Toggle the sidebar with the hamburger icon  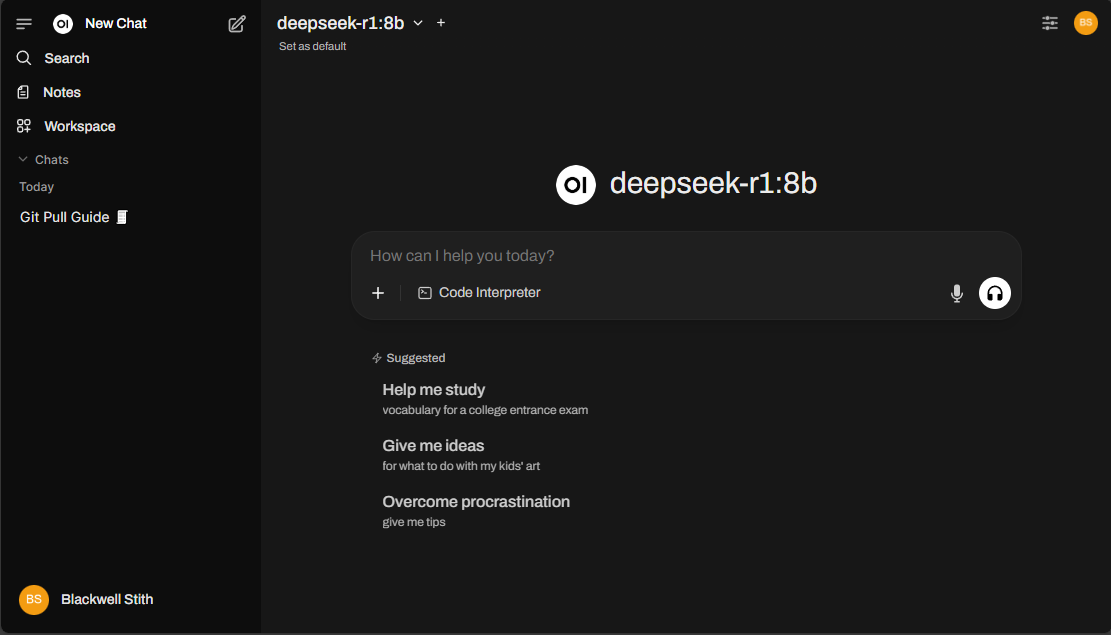point(24,24)
